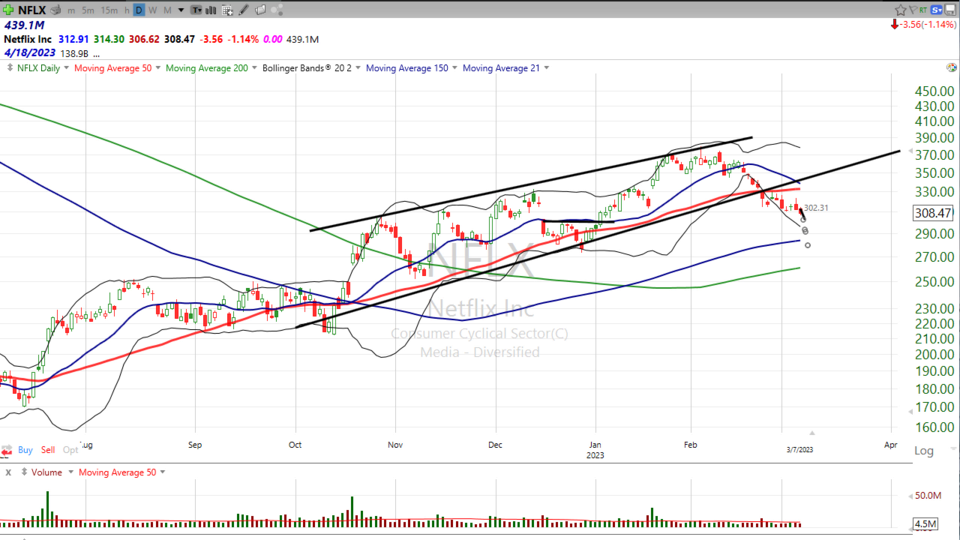Click the printer icon next to NFLX
This screenshot has width=960, height=540.
56,10
